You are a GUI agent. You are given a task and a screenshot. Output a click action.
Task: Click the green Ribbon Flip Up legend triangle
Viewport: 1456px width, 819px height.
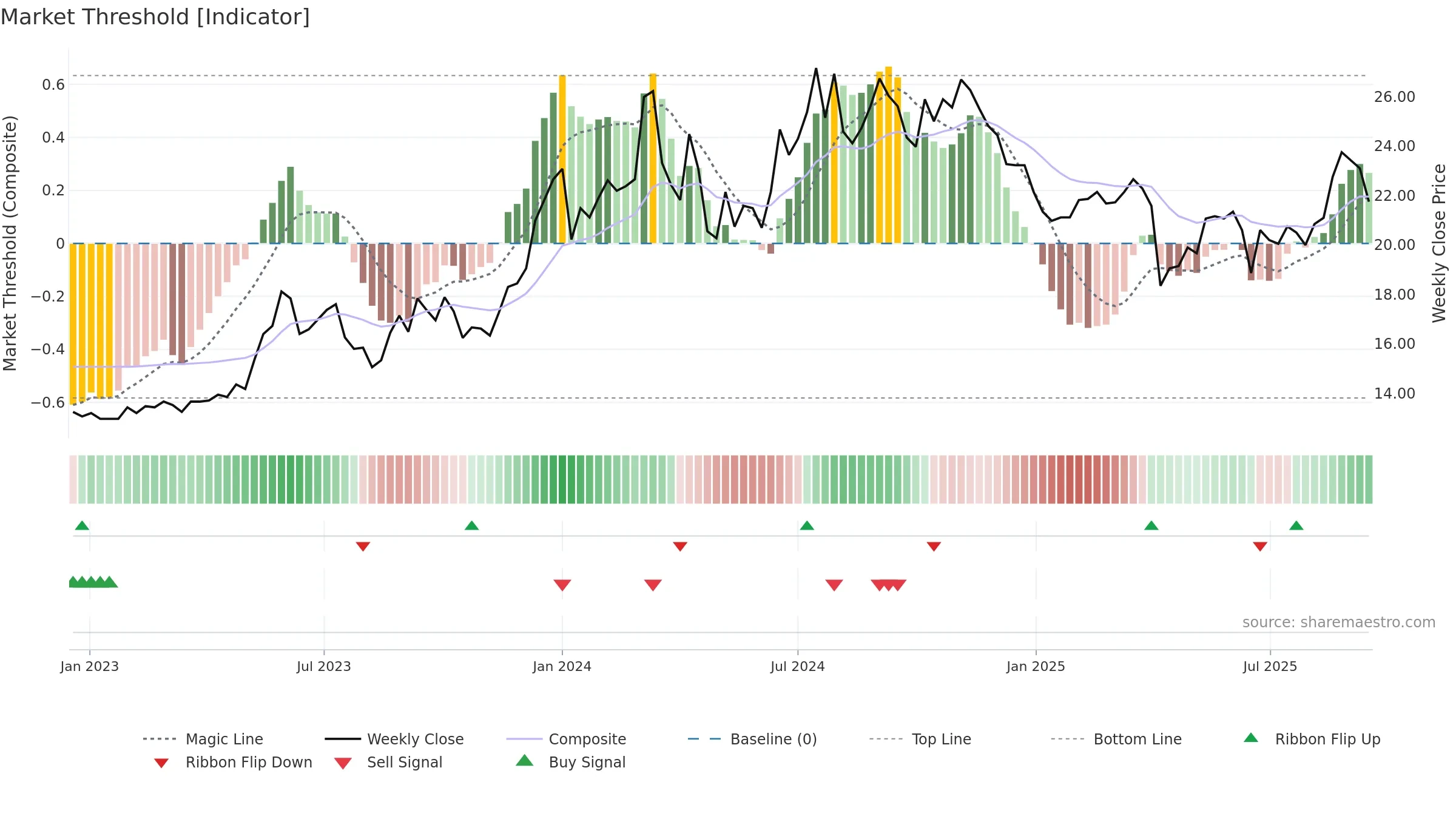click(1251, 738)
